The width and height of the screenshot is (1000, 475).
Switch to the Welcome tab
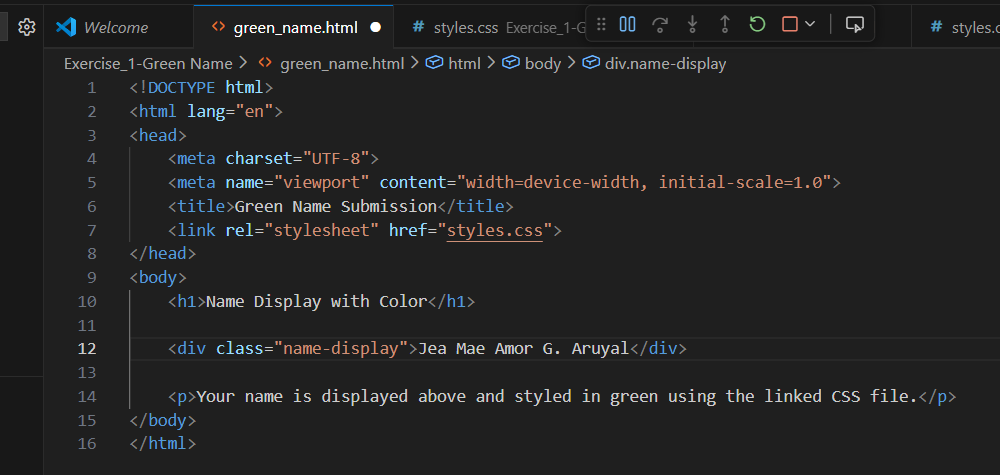point(115,28)
